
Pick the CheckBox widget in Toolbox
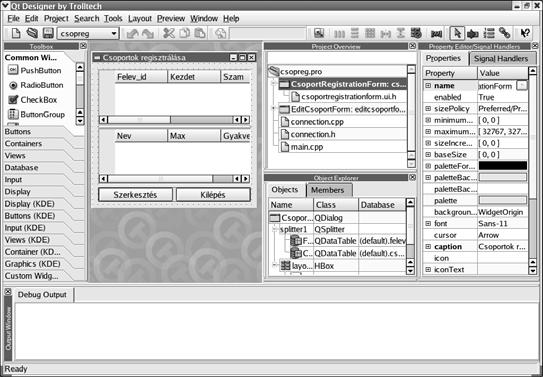click(x=33, y=100)
